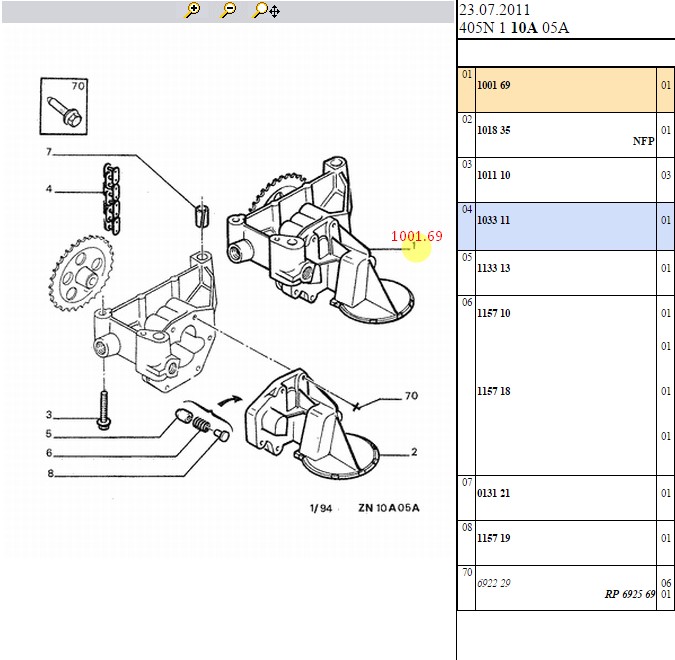Click callout 2 on the oil strainer

click(414, 452)
